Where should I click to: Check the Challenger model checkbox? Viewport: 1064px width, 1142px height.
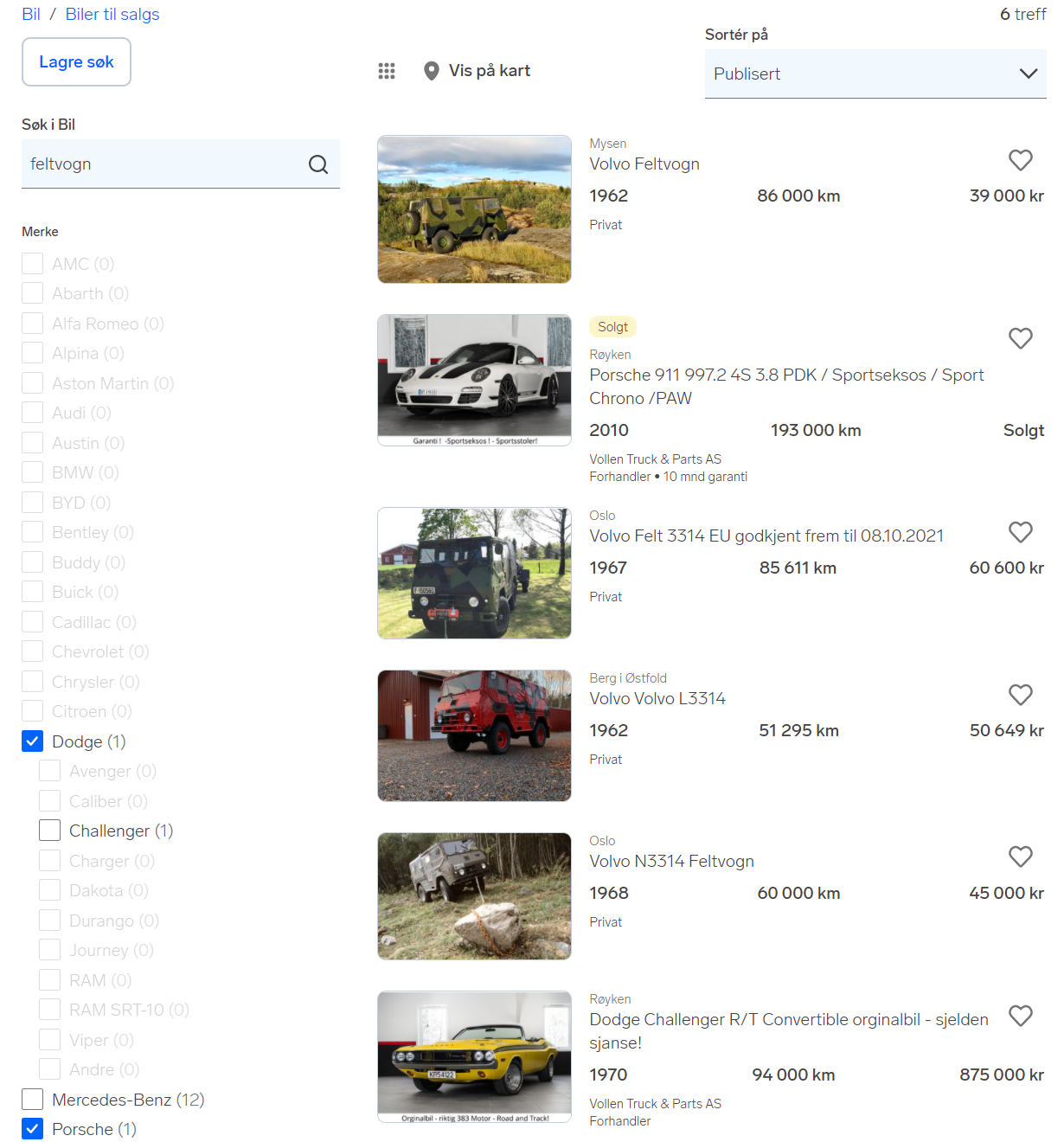(50, 831)
